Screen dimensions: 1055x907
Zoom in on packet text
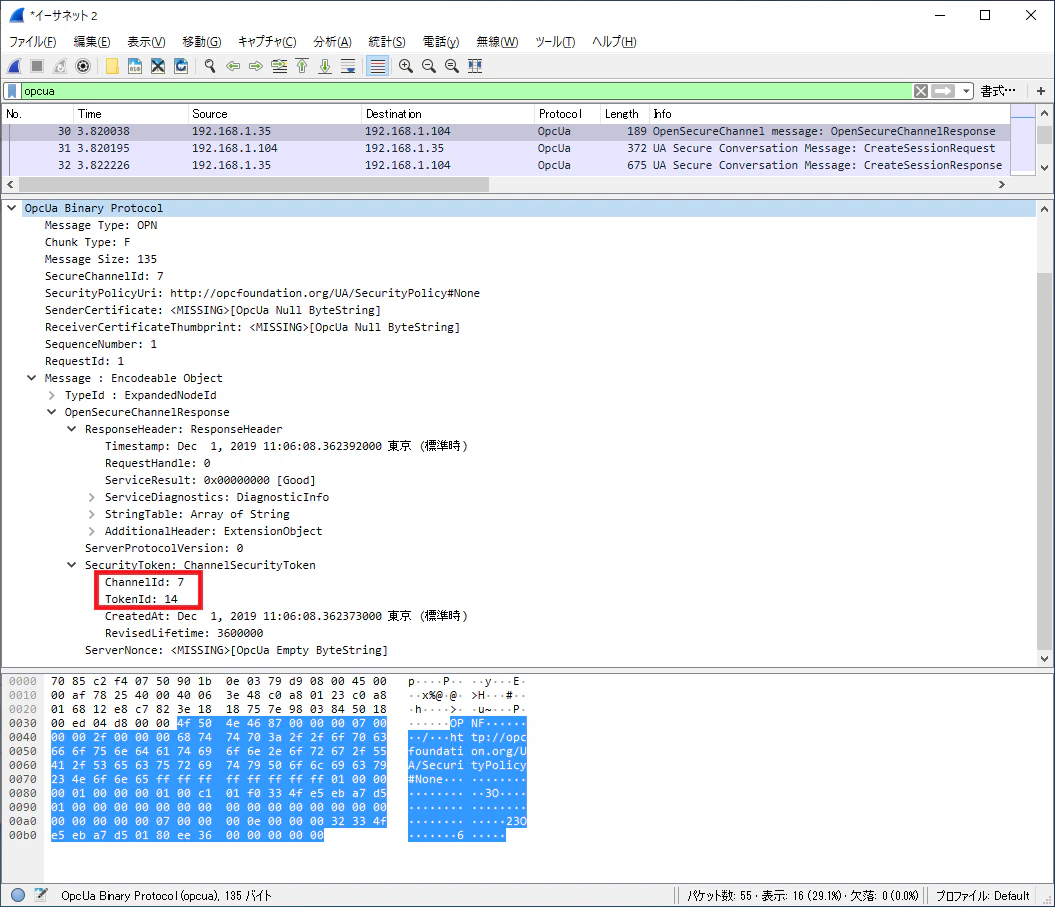point(406,66)
